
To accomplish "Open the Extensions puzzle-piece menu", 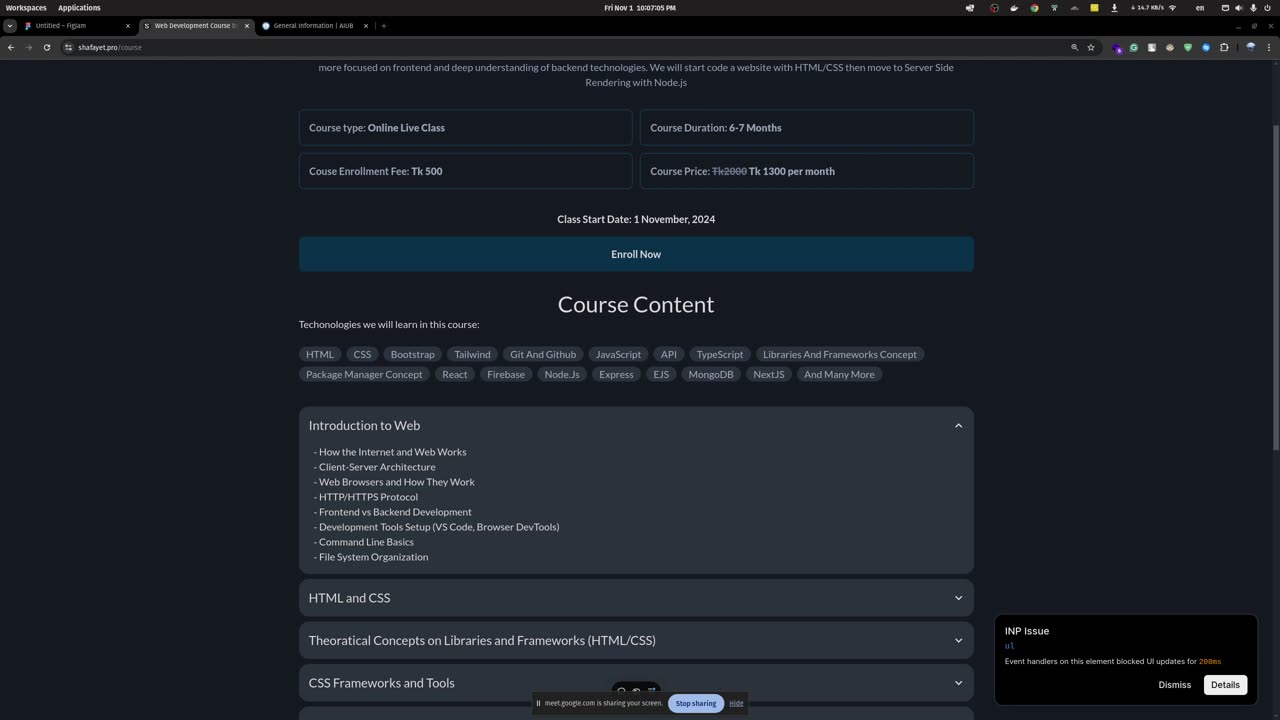I will pyautogui.click(x=1224, y=47).
